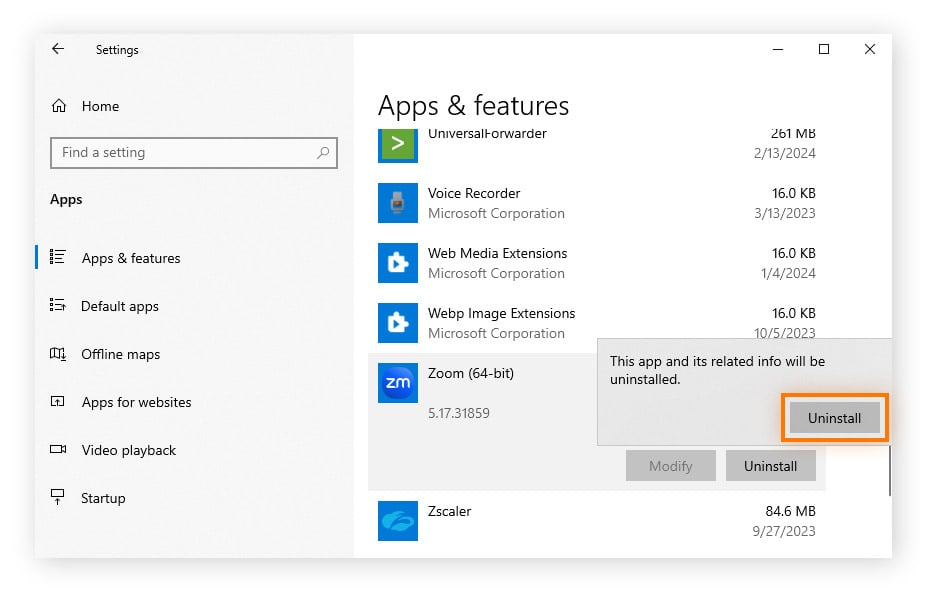This screenshot has width=926, height=595.
Task: Click the Offline maps map icon
Action: point(57,354)
